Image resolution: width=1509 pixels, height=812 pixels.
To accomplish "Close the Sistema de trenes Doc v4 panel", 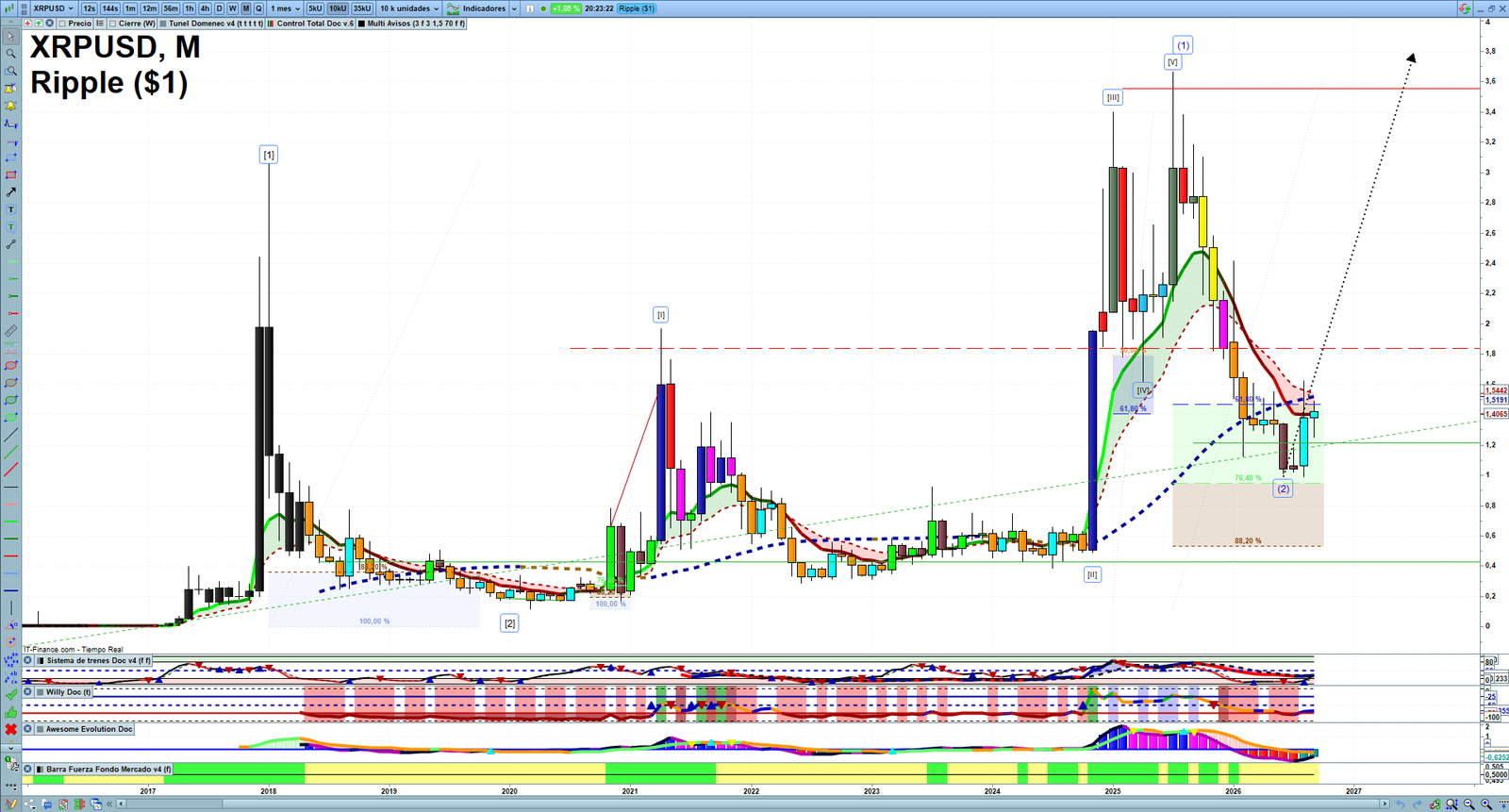I will pos(27,660).
